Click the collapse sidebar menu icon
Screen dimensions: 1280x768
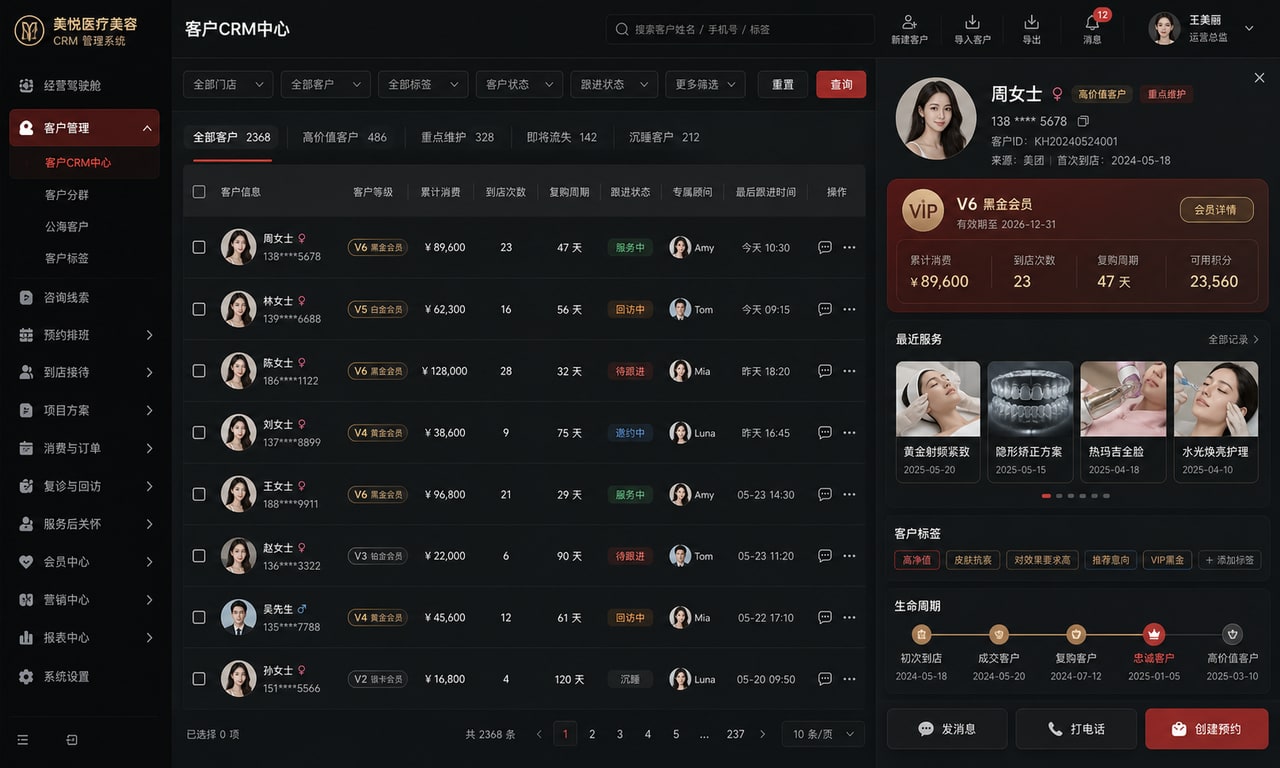pyautogui.click(x=23, y=740)
